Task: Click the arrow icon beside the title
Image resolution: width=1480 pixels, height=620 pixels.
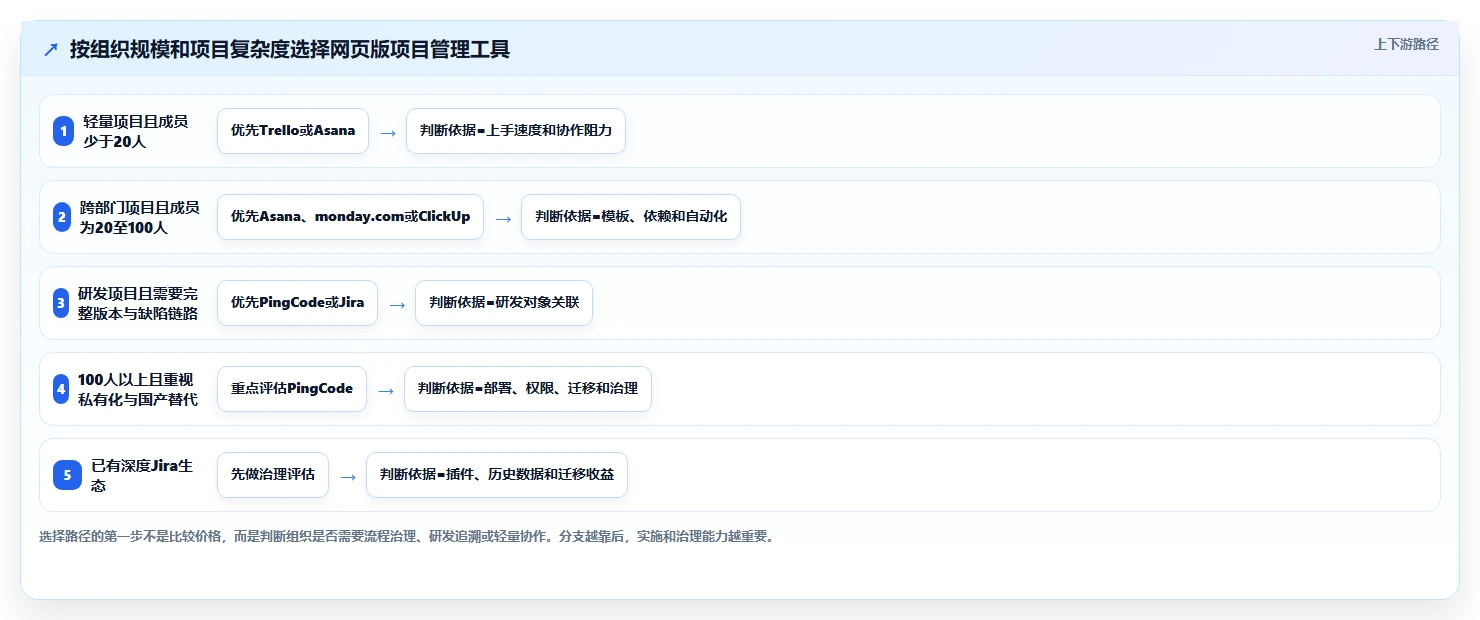Action: [x=51, y=49]
